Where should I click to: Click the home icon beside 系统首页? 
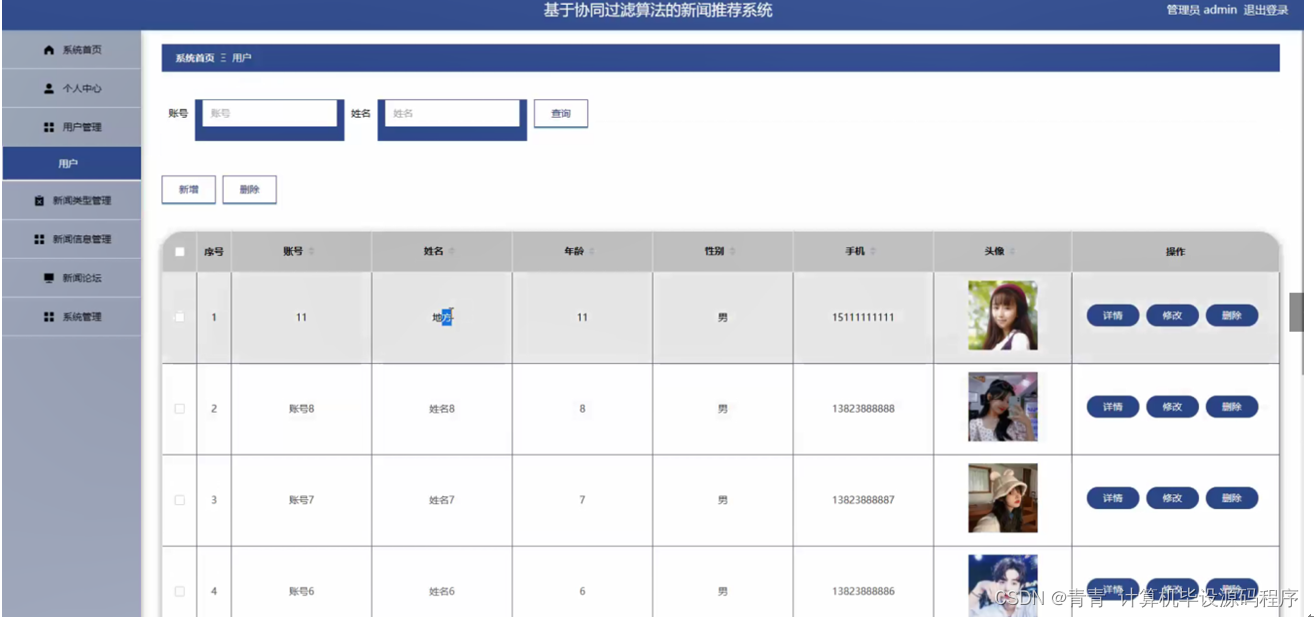point(49,50)
